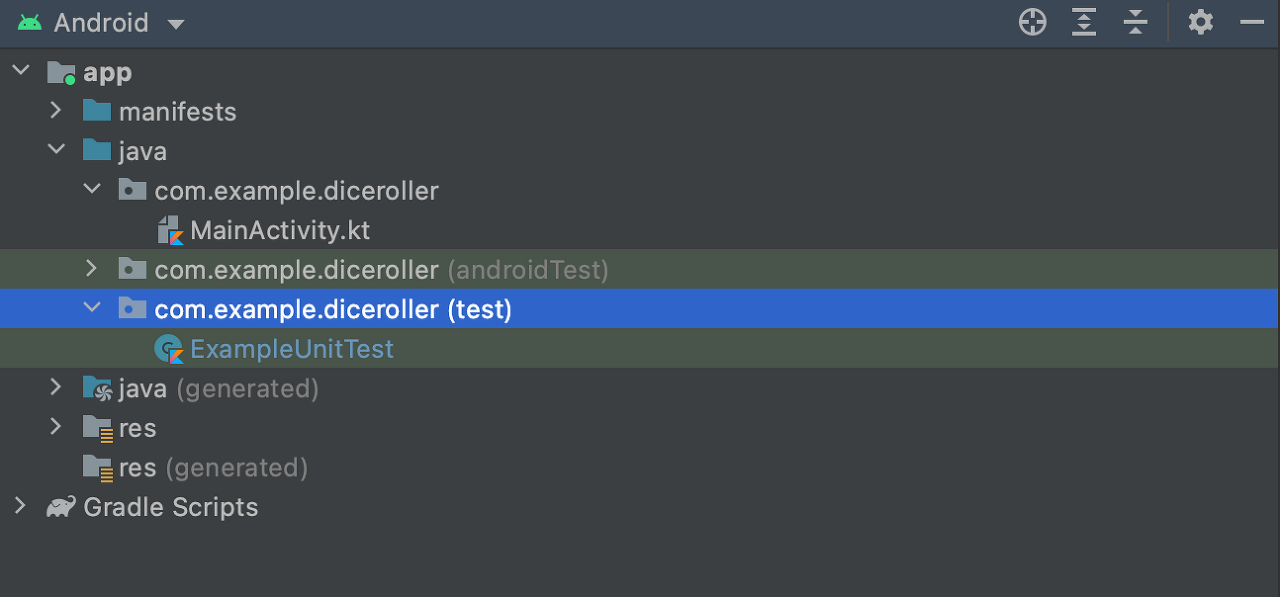
Task: Expand the Gradle Scripts node
Action: (x=19, y=506)
